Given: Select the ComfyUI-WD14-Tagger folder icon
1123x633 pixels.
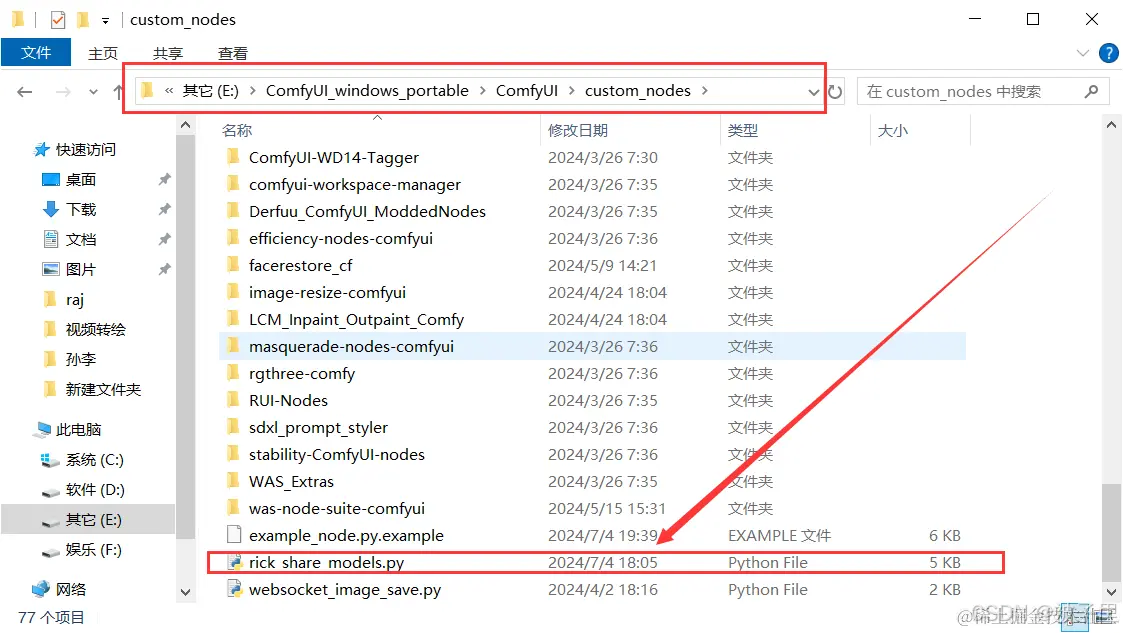Looking at the screenshot, I should click(233, 157).
